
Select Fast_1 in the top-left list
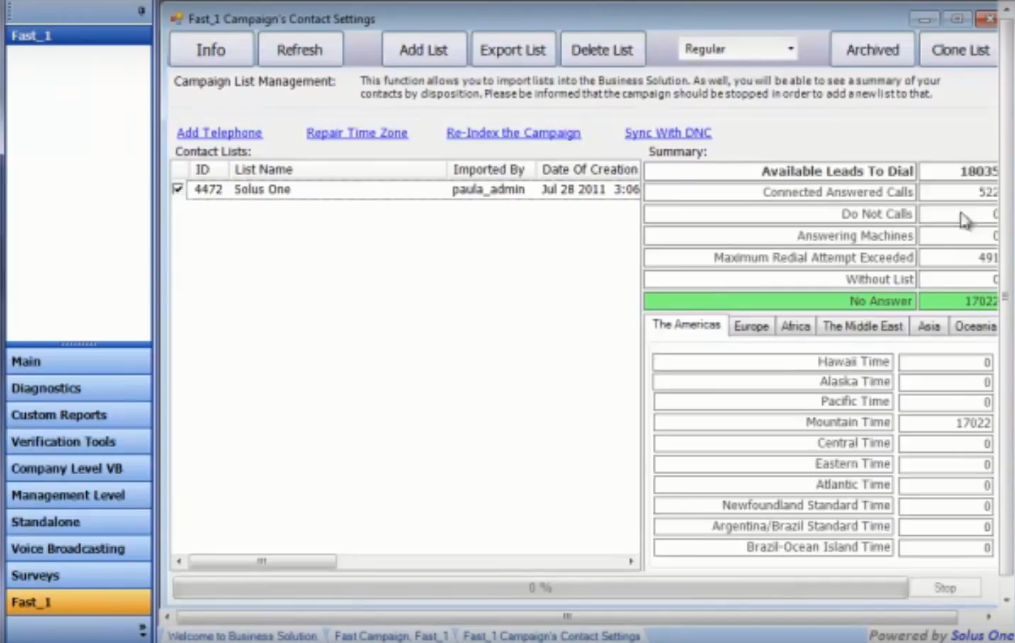(78, 35)
